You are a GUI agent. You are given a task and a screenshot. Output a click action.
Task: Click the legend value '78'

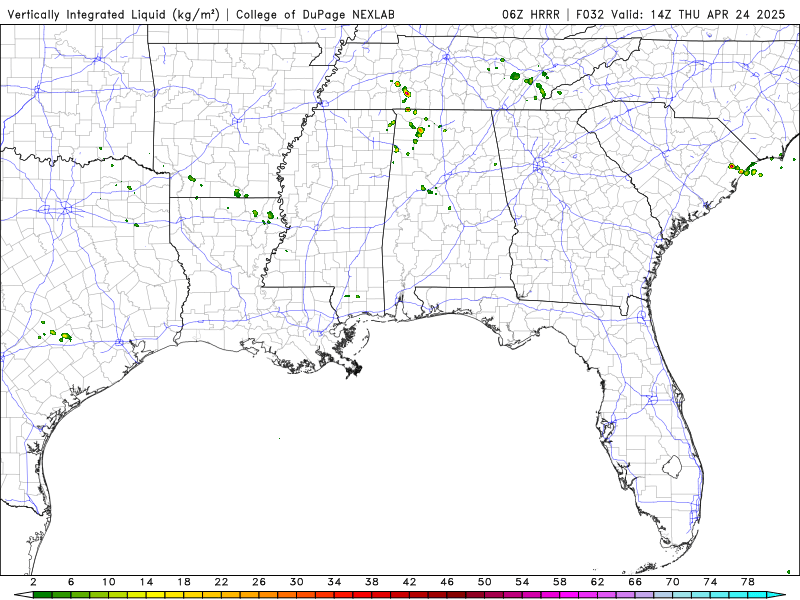pyautogui.click(x=748, y=582)
